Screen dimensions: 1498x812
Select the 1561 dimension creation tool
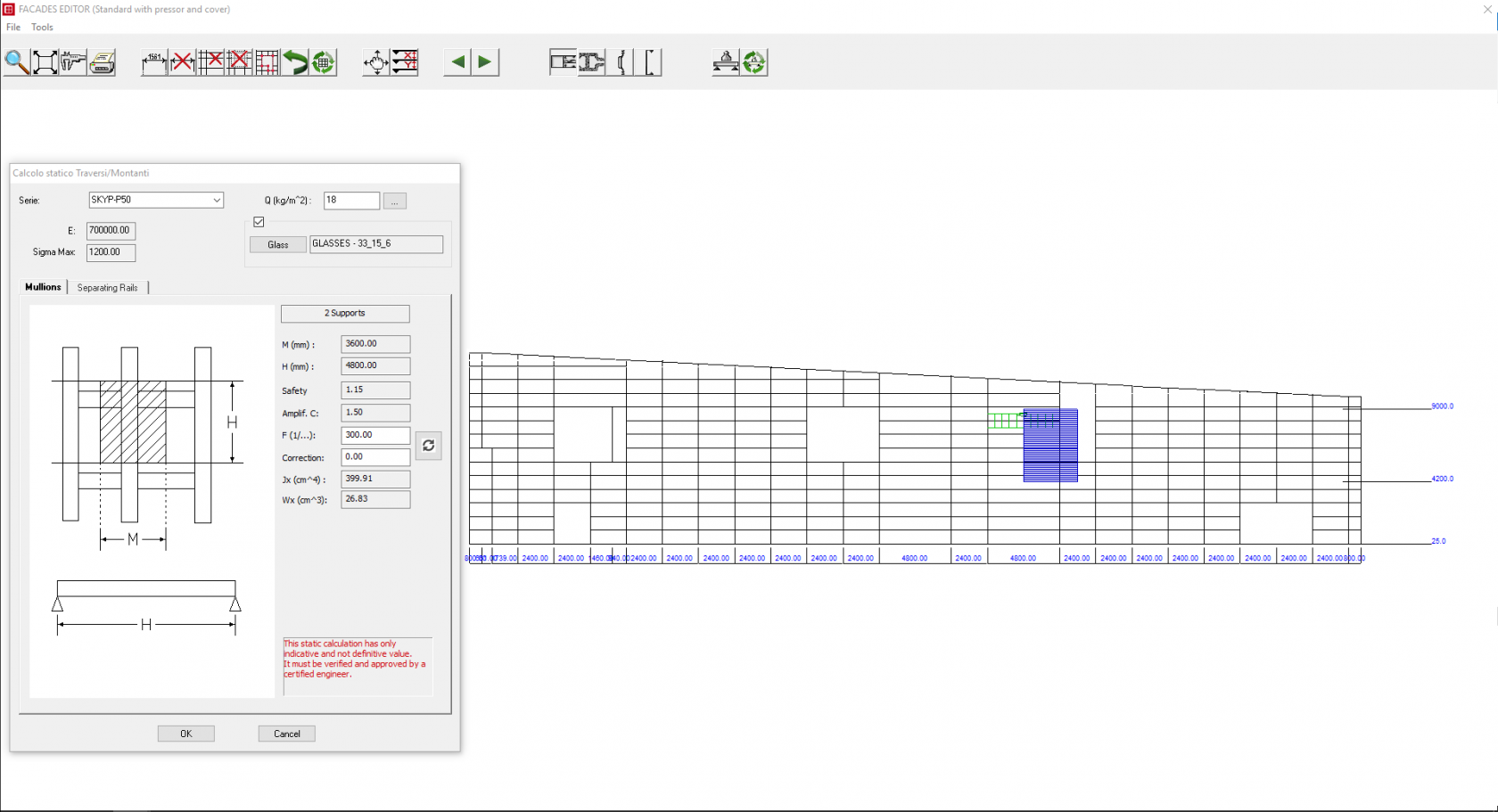[152, 62]
